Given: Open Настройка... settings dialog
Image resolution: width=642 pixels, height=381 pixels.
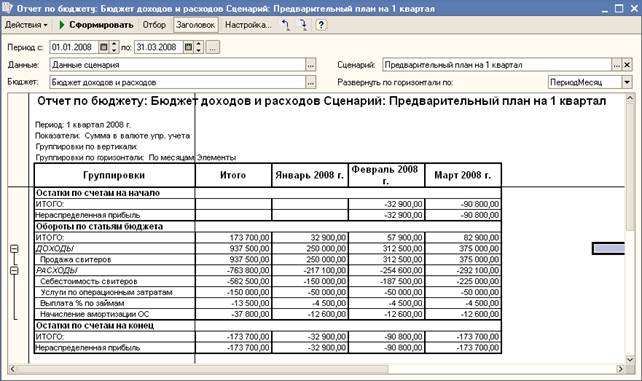Looking at the screenshot, I should (248, 25).
